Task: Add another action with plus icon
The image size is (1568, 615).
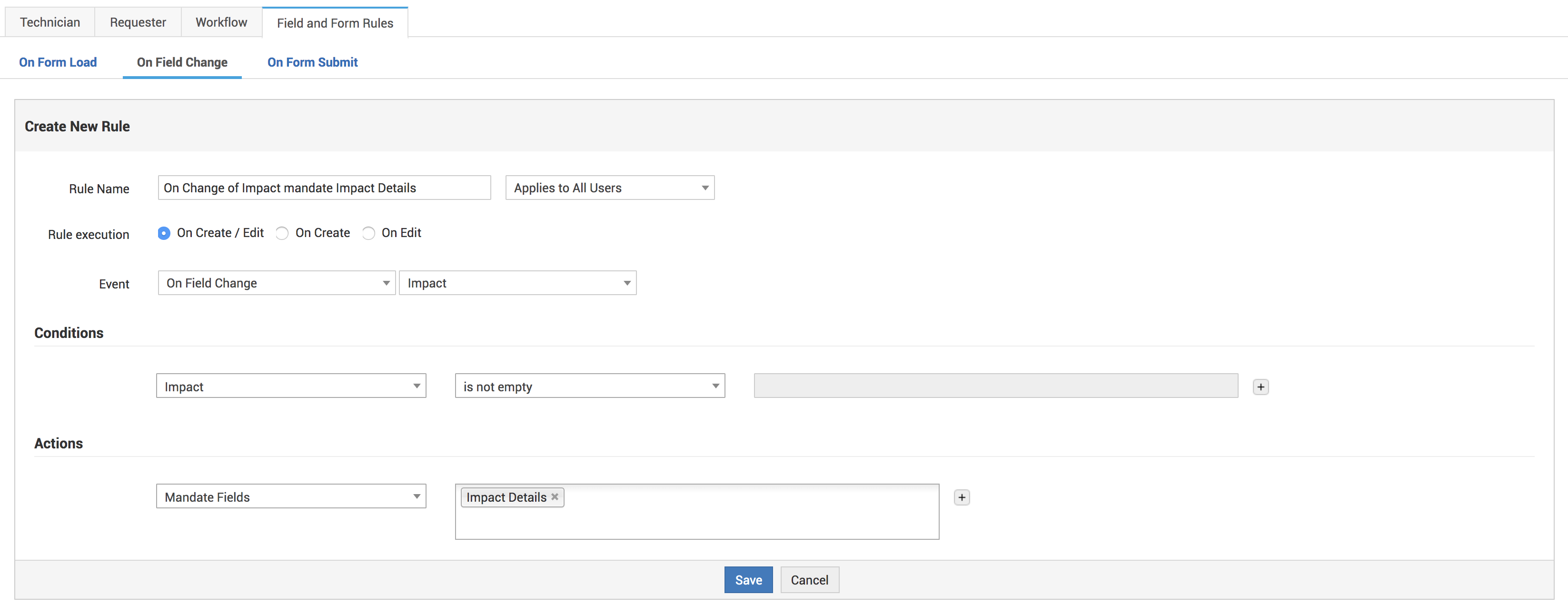Action: [961, 497]
